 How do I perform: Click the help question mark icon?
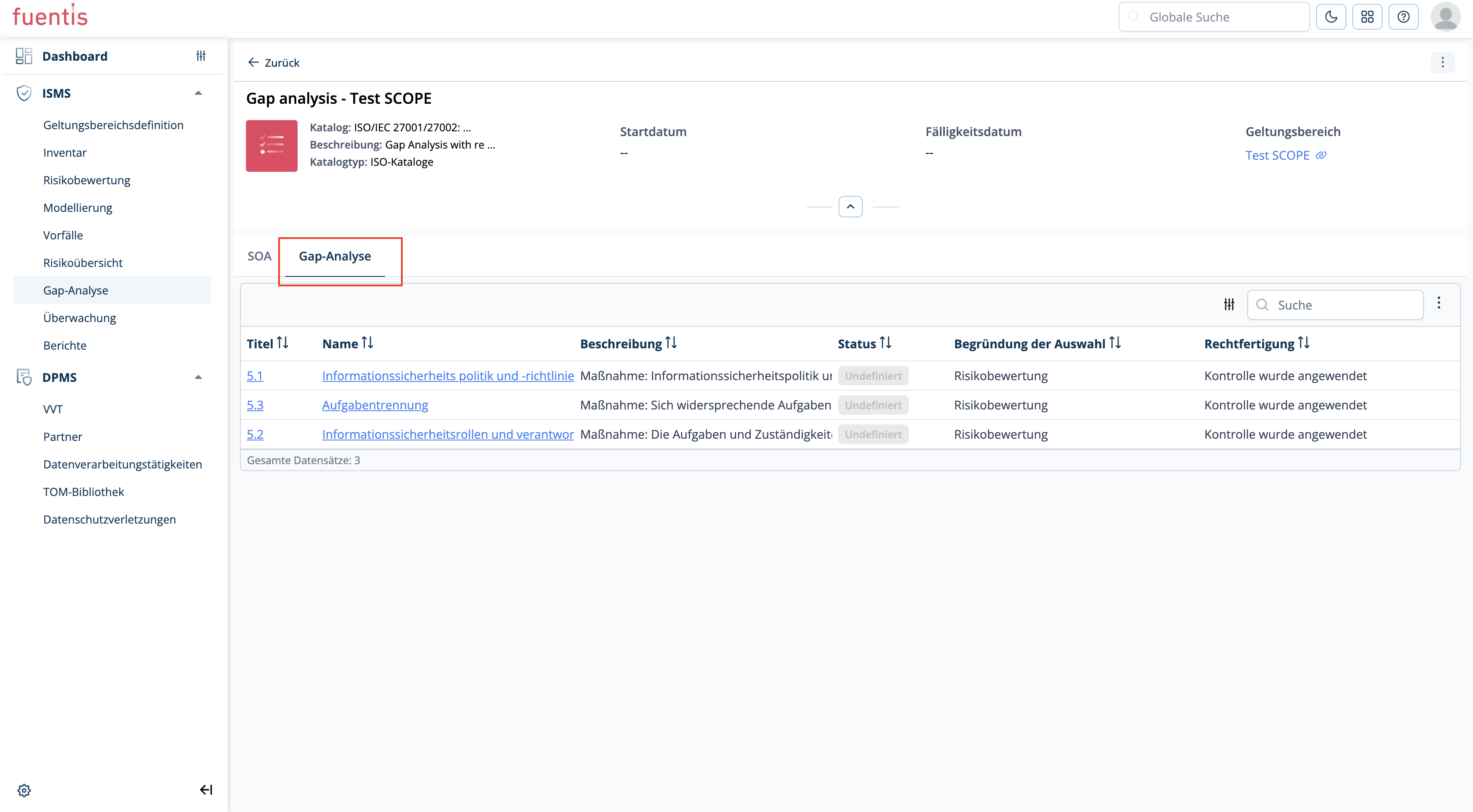click(1403, 17)
